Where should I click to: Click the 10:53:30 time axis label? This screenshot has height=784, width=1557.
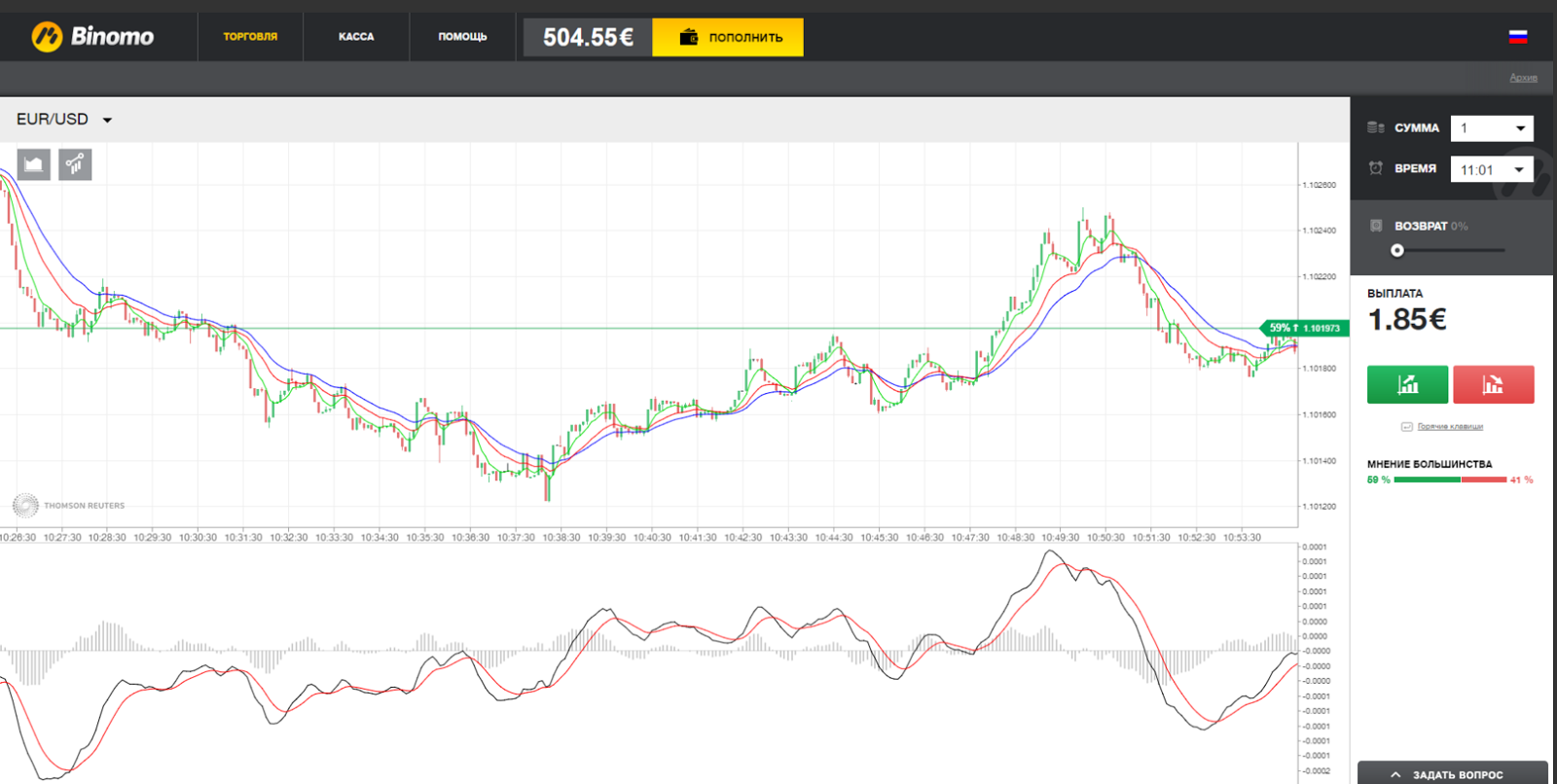[1243, 537]
